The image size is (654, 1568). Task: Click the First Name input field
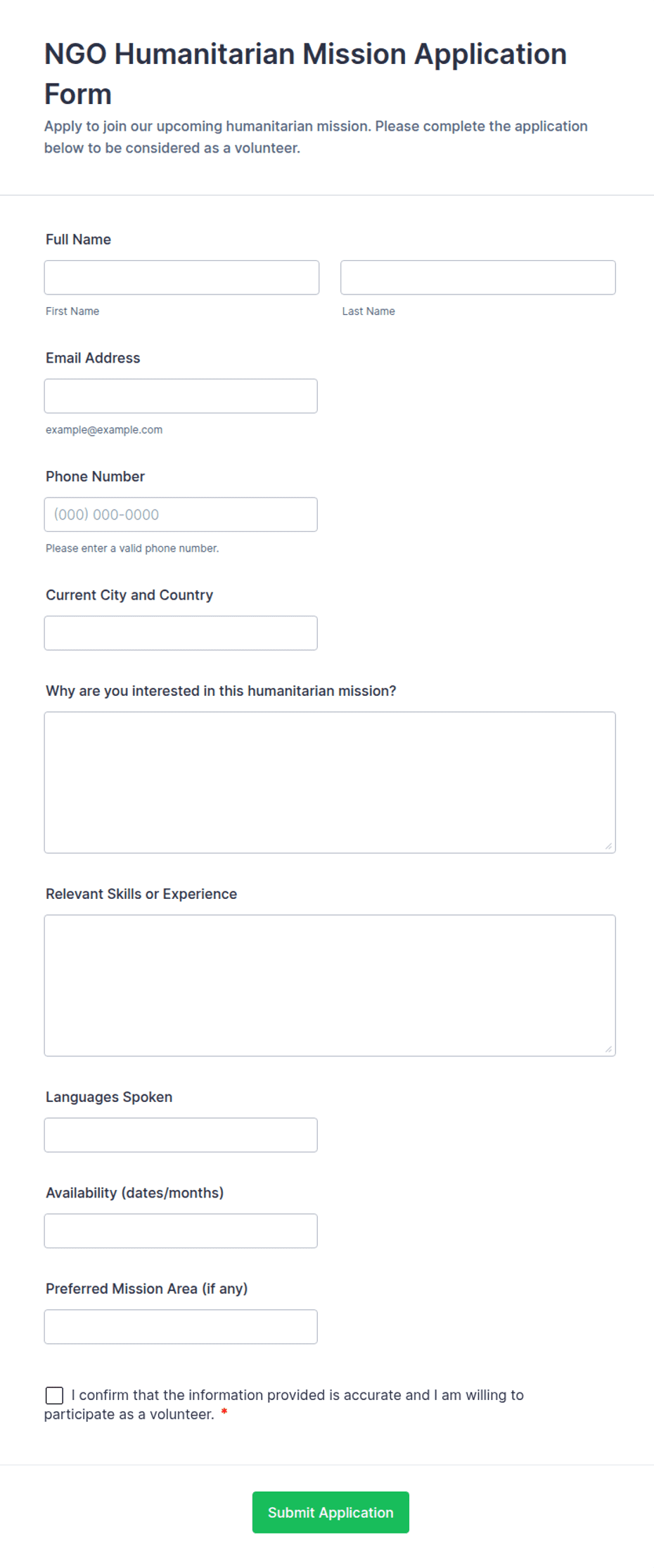[x=181, y=278]
